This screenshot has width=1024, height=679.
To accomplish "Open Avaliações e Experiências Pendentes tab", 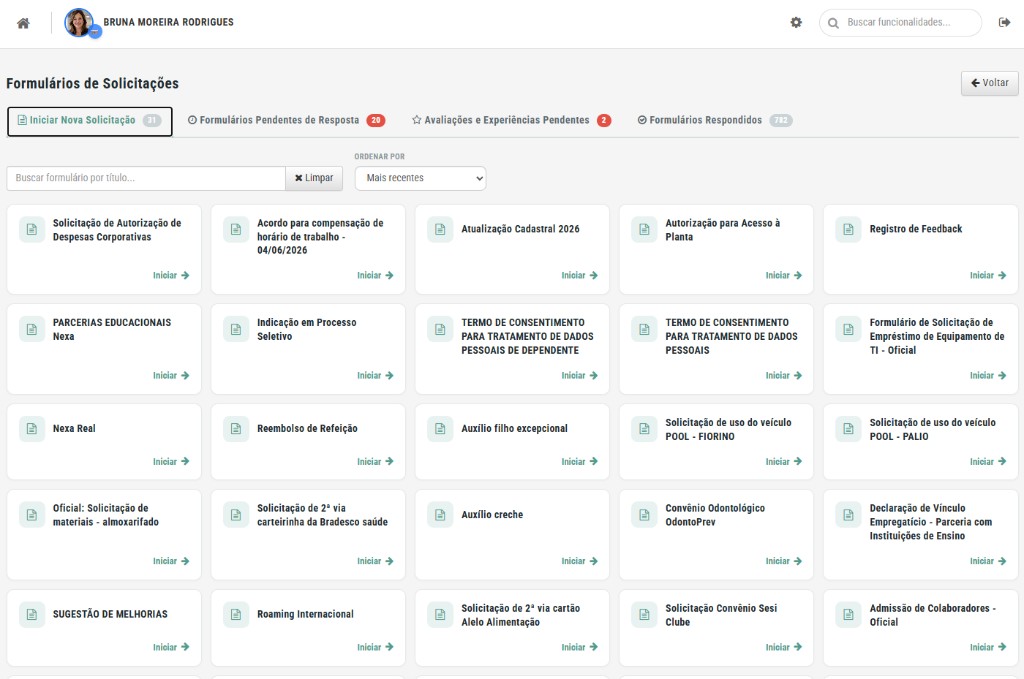I will point(511,120).
